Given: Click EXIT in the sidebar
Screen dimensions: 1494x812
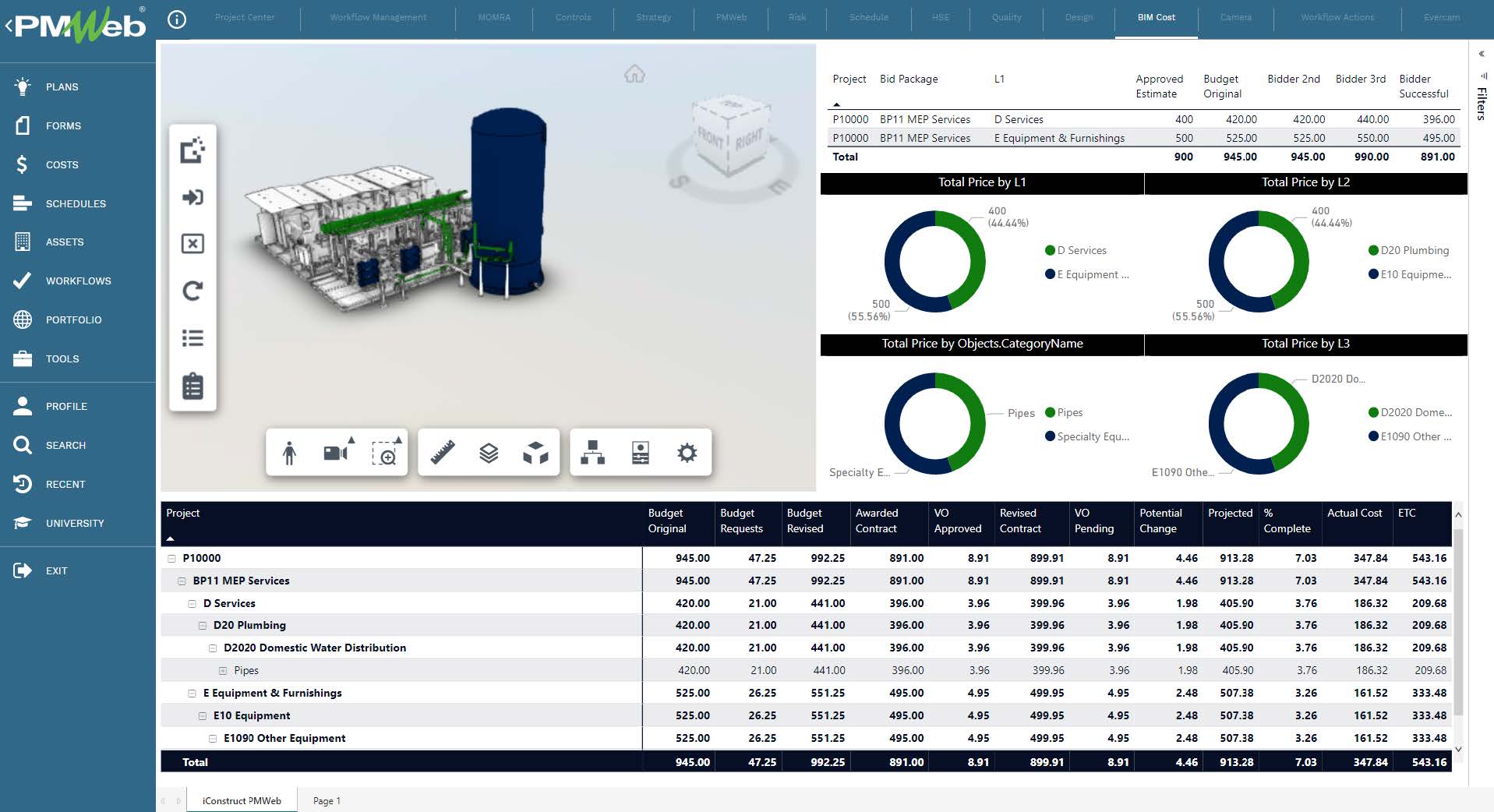Looking at the screenshot, I should 56,570.
